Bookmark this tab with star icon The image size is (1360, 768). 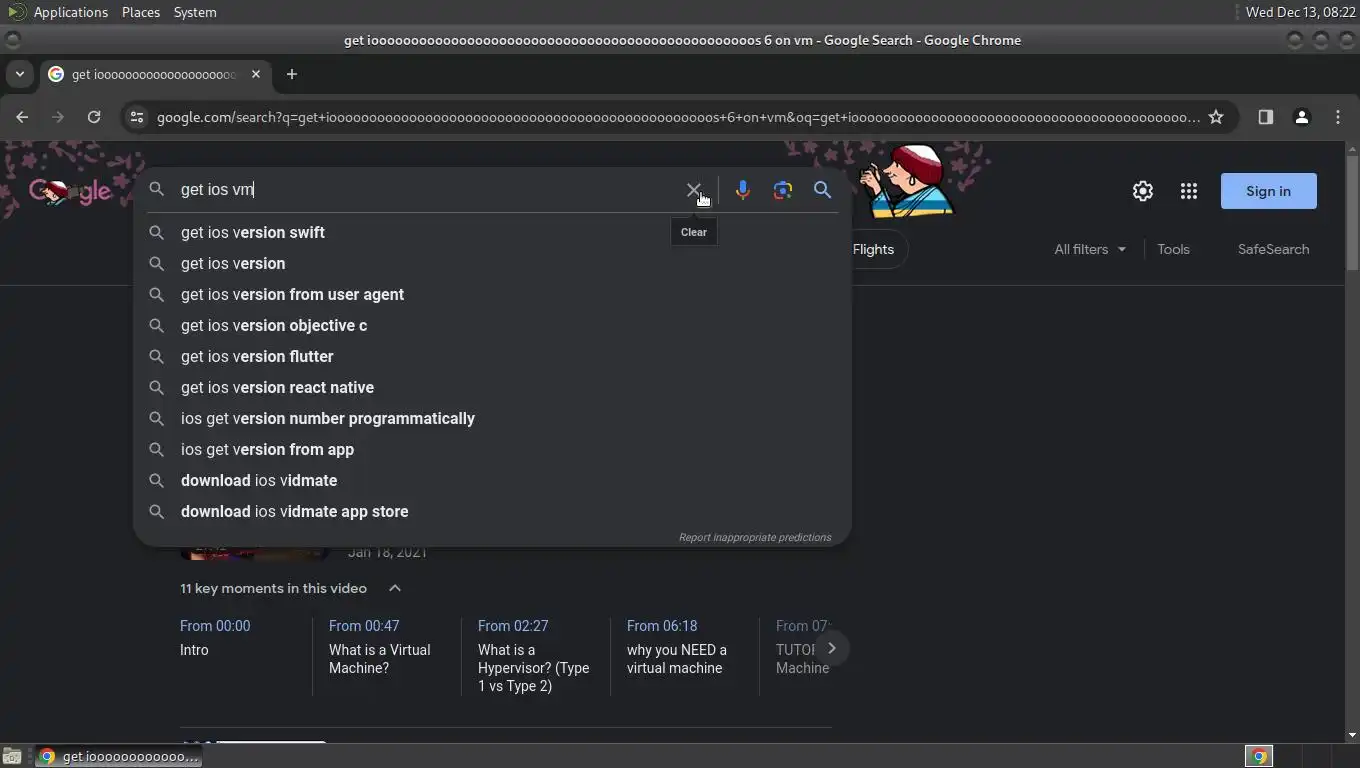tap(1216, 117)
